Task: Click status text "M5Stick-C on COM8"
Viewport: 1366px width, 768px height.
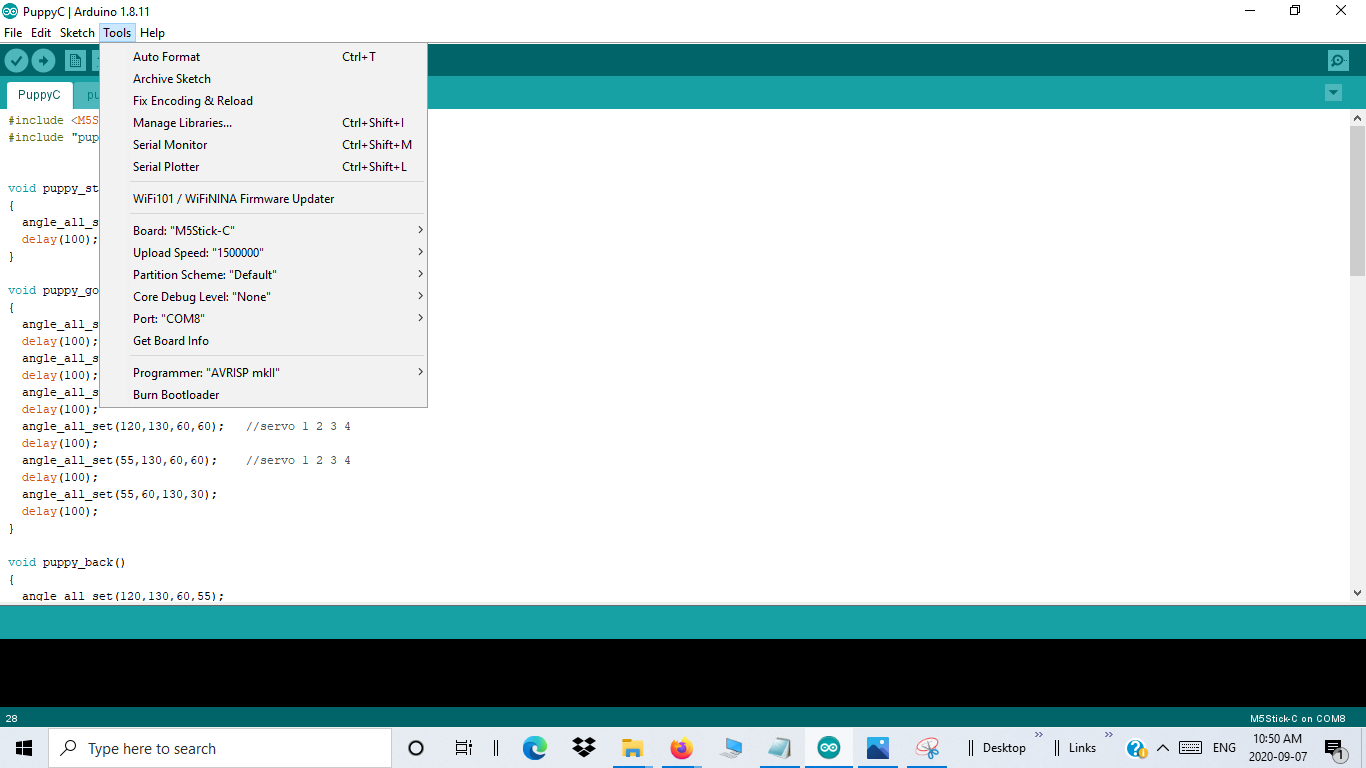Action: click(x=1297, y=718)
